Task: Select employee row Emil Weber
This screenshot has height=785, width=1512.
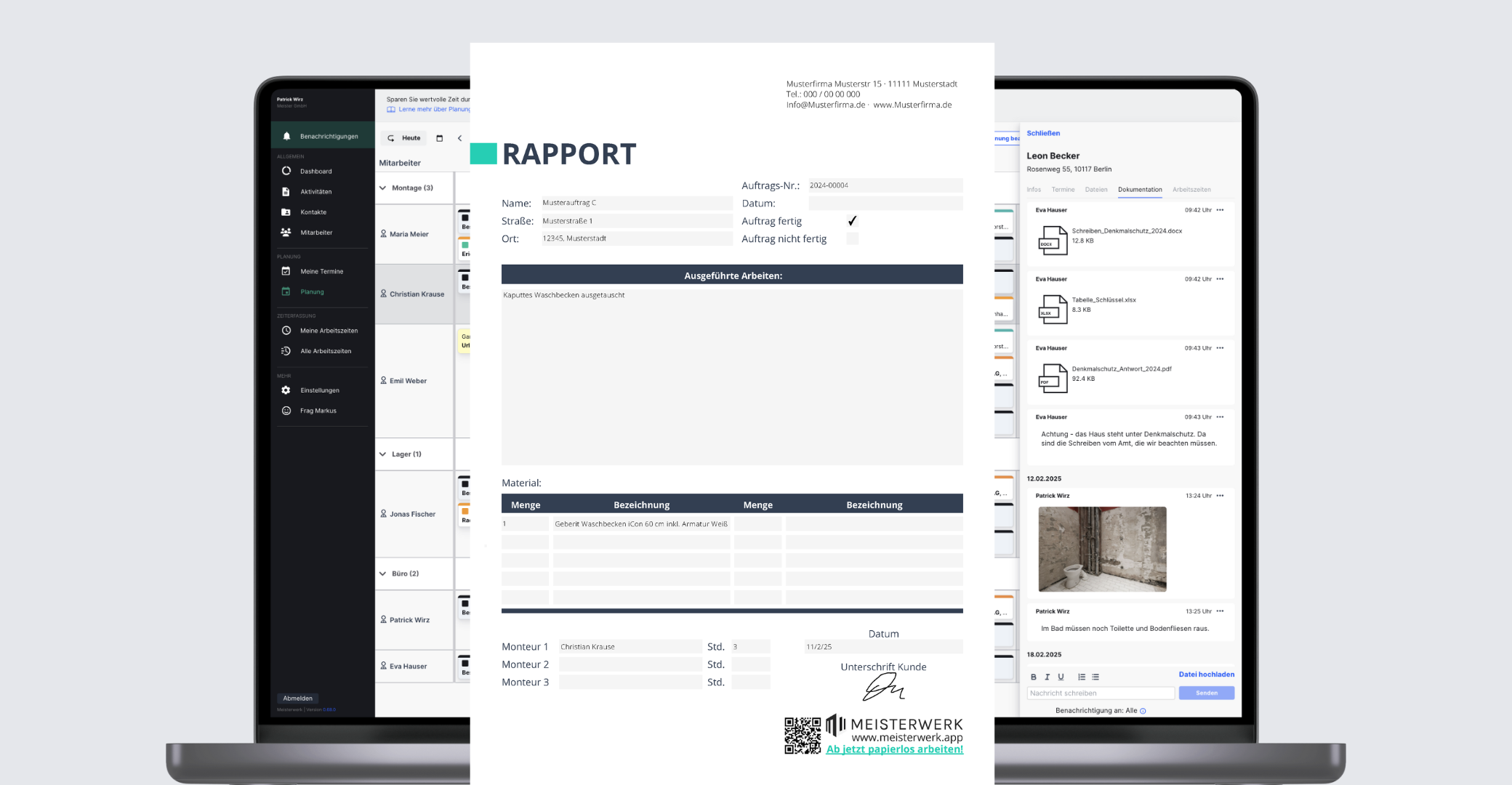Action: (x=414, y=381)
